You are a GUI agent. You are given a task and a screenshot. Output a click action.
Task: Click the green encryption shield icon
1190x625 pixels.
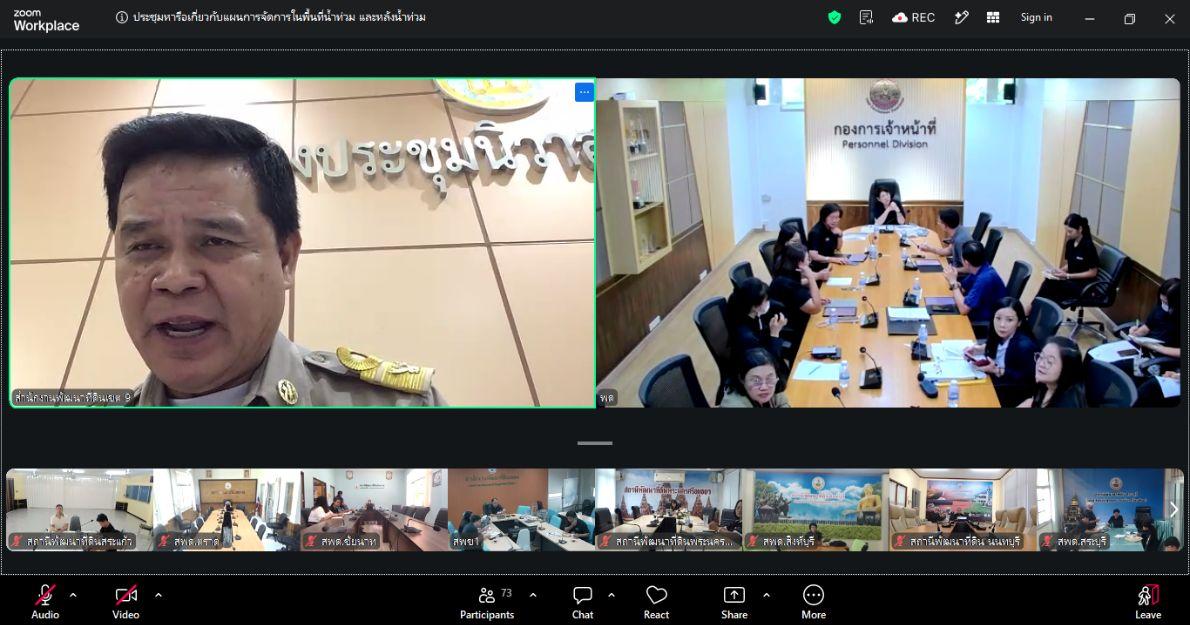tap(834, 17)
